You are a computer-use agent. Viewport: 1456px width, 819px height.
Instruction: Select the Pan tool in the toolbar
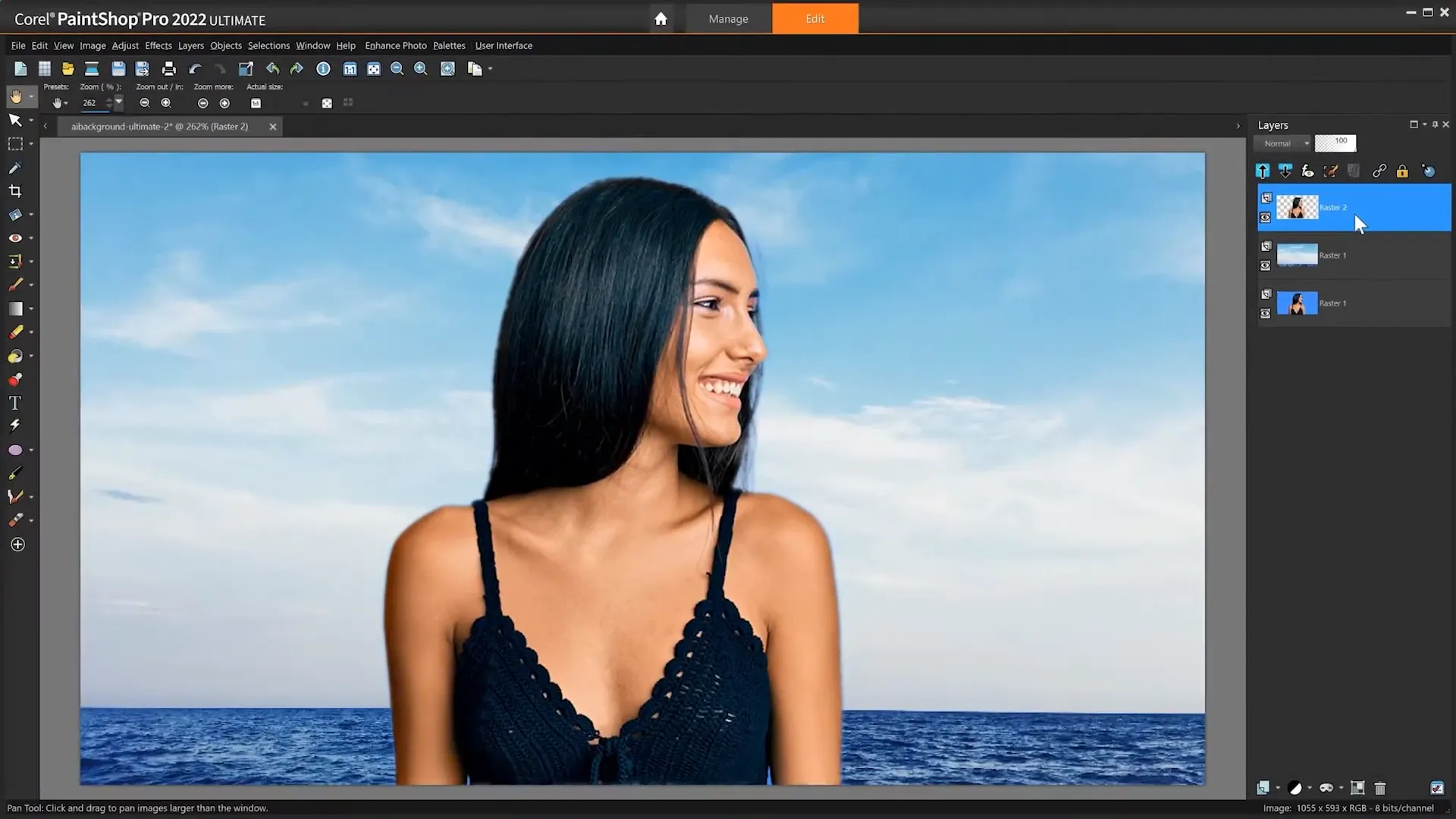coord(16,96)
